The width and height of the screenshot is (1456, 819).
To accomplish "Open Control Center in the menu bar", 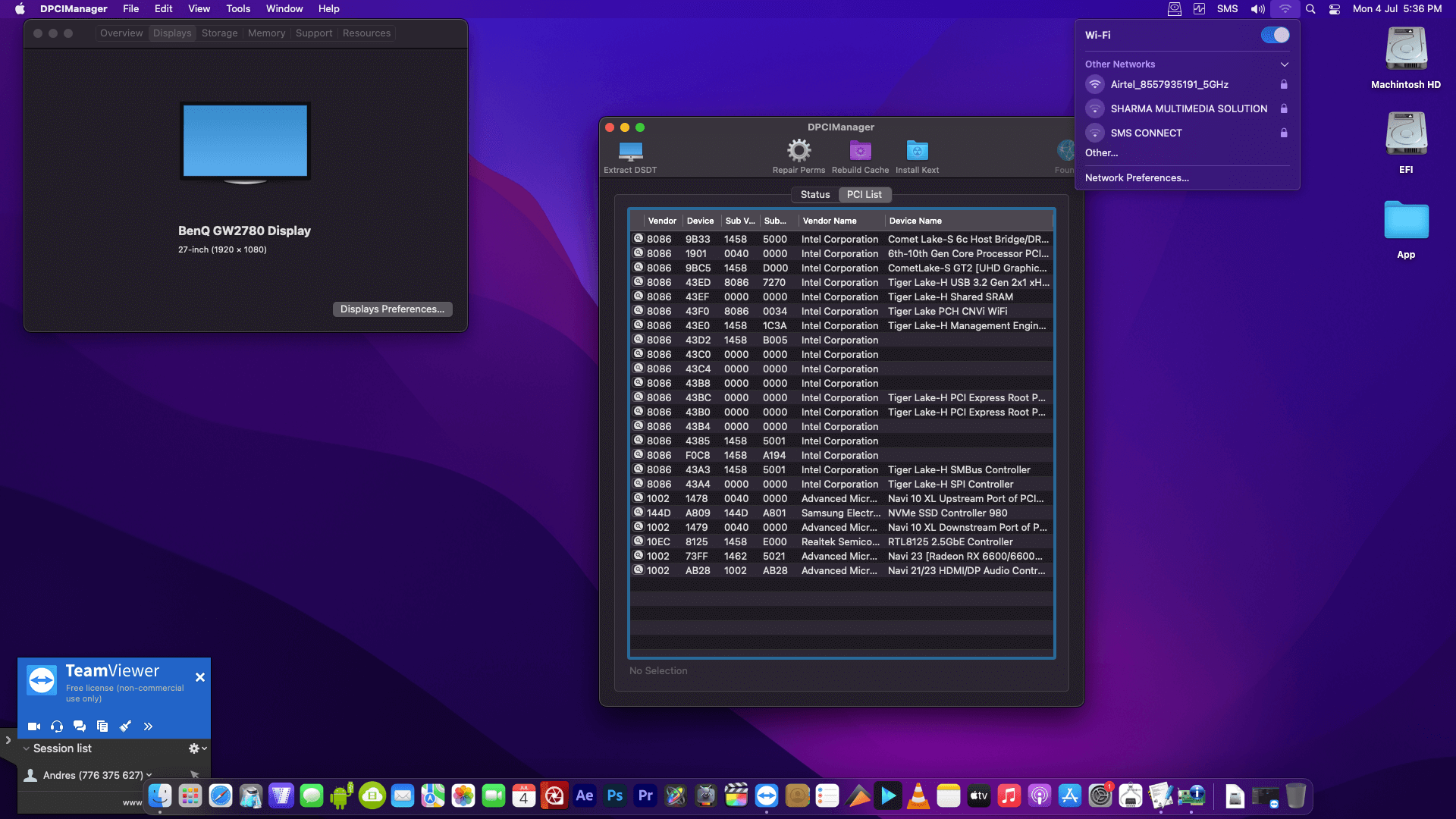I will [x=1335, y=9].
